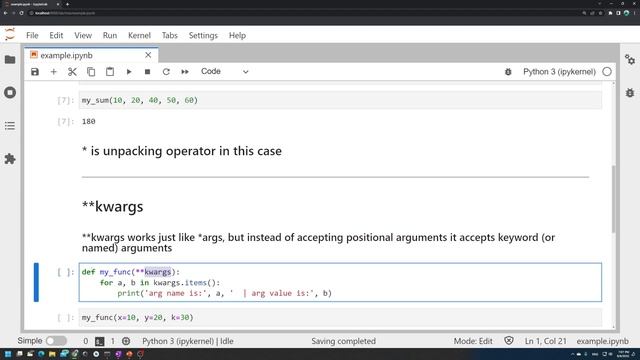Click the terminals count icon in status bar
Screen dimensions: 640x360
coord(99,341)
